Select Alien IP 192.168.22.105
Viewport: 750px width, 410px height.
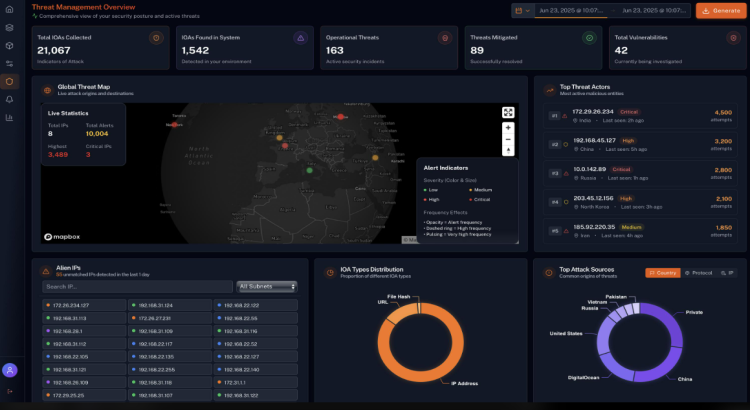coord(84,357)
